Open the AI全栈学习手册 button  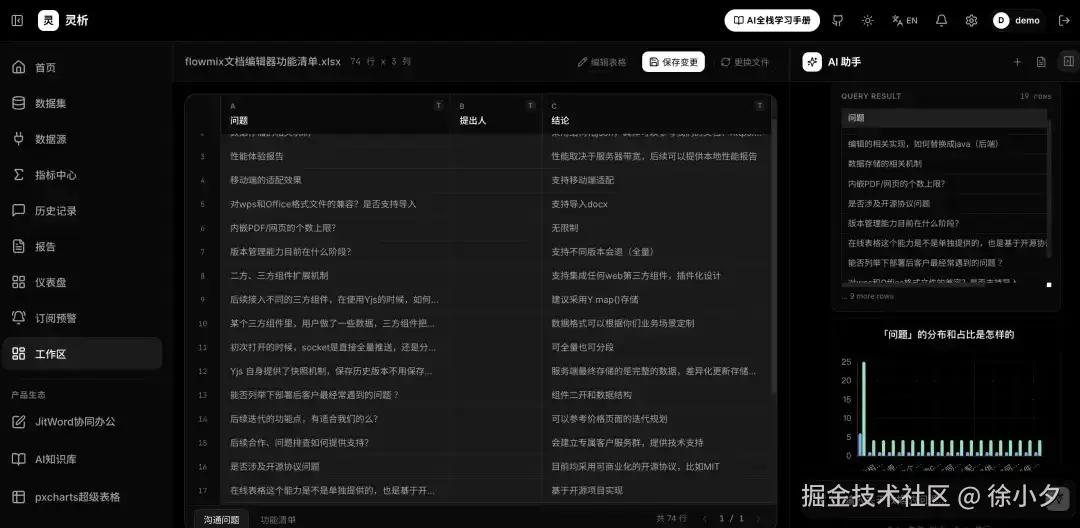pos(772,21)
